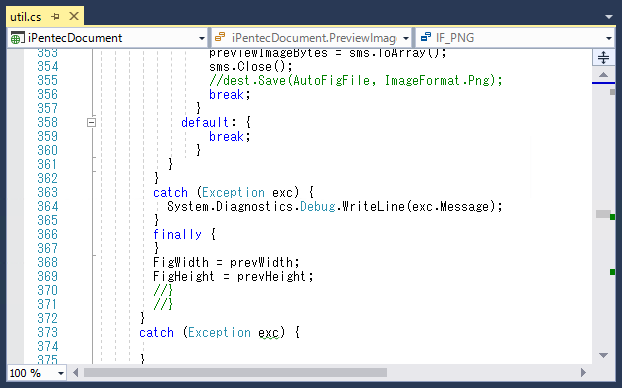Click WriteLine(exc.Message) on line 364
622x388 pixels.
418,206
